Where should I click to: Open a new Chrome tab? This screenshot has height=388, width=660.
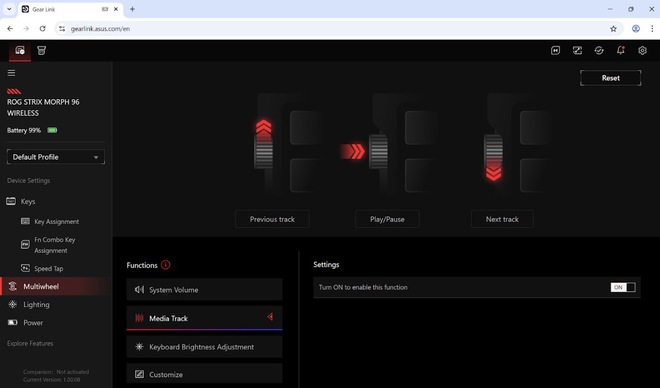coord(132,9)
